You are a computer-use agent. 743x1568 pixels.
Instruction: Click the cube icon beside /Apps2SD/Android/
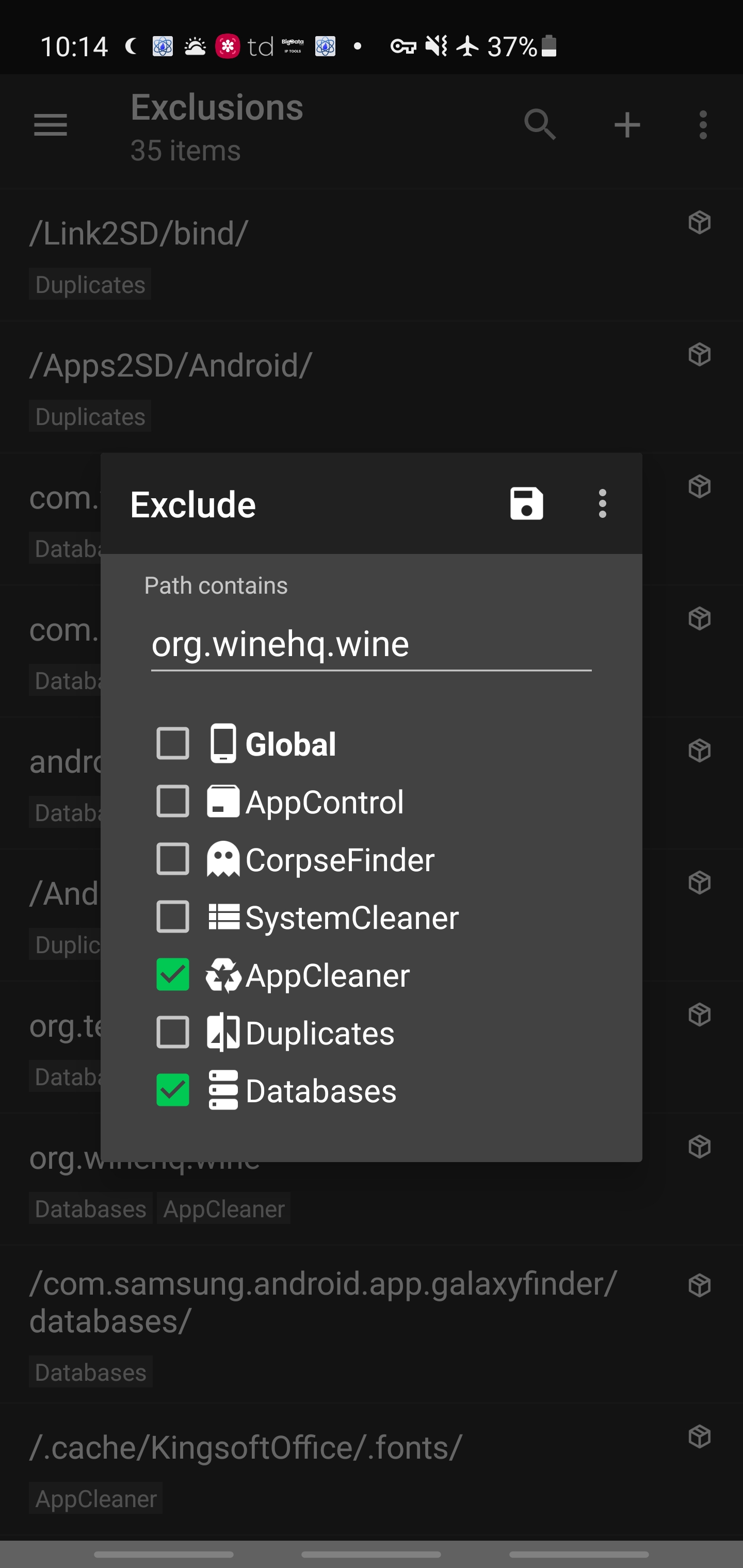click(x=699, y=354)
